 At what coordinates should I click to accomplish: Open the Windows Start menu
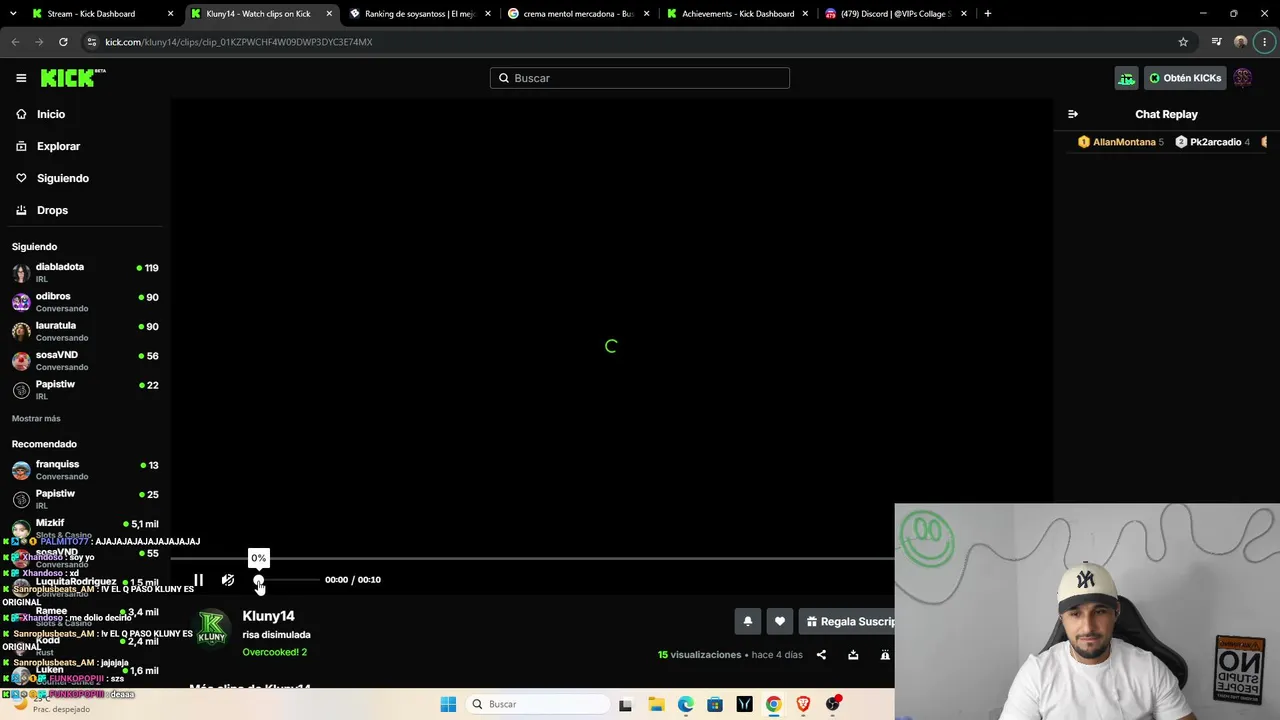coord(448,704)
